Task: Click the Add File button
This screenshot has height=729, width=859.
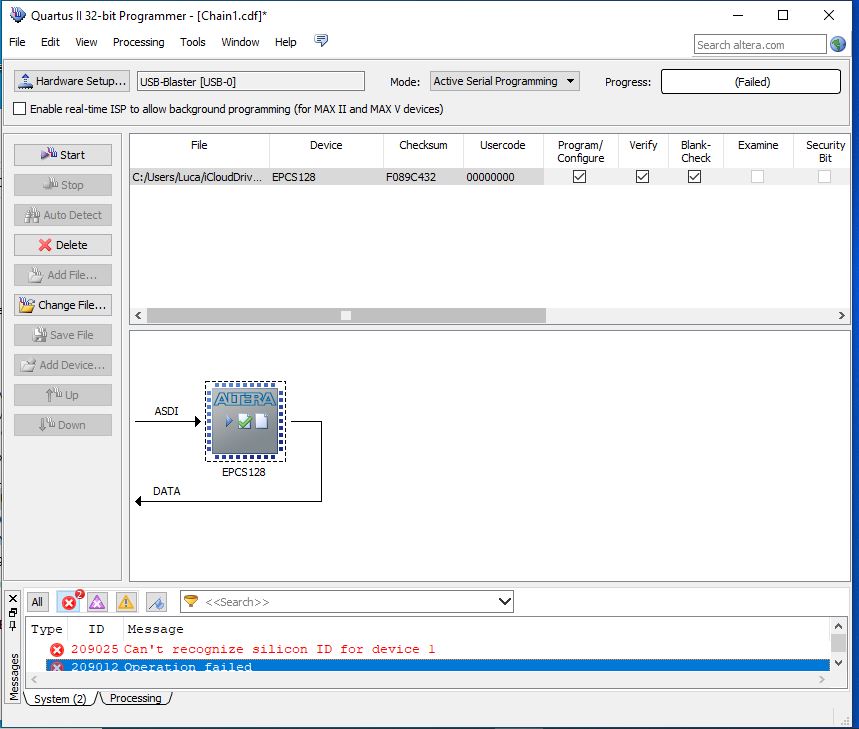Action: tap(63, 275)
